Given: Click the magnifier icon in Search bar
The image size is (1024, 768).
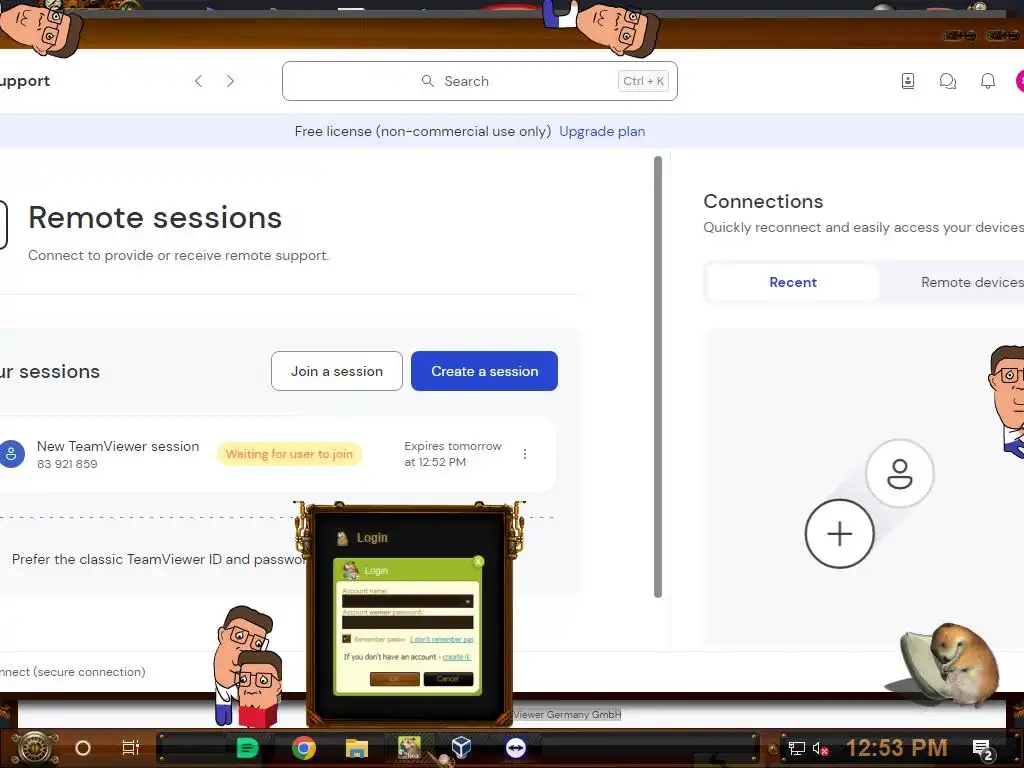Looking at the screenshot, I should tap(428, 81).
